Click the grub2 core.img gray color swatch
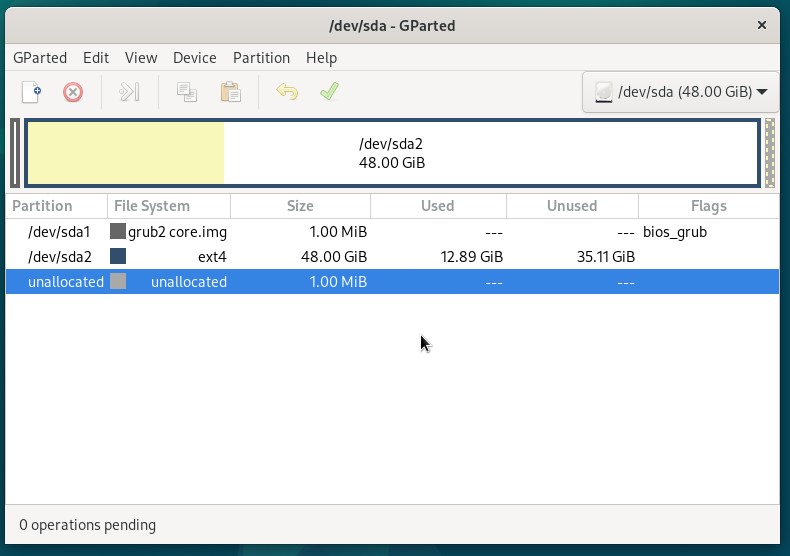 point(118,231)
